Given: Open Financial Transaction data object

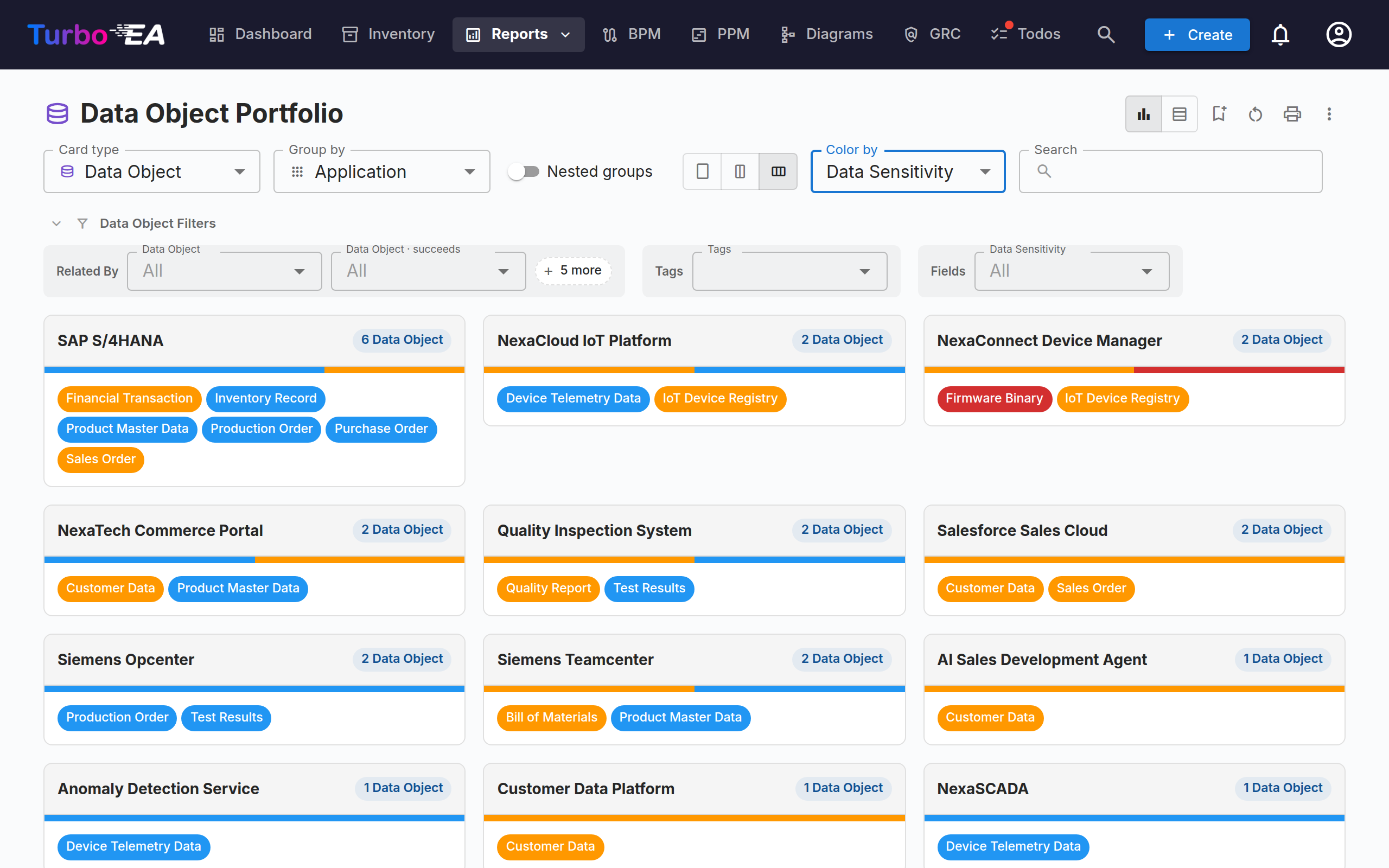Looking at the screenshot, I should point(129,398).
